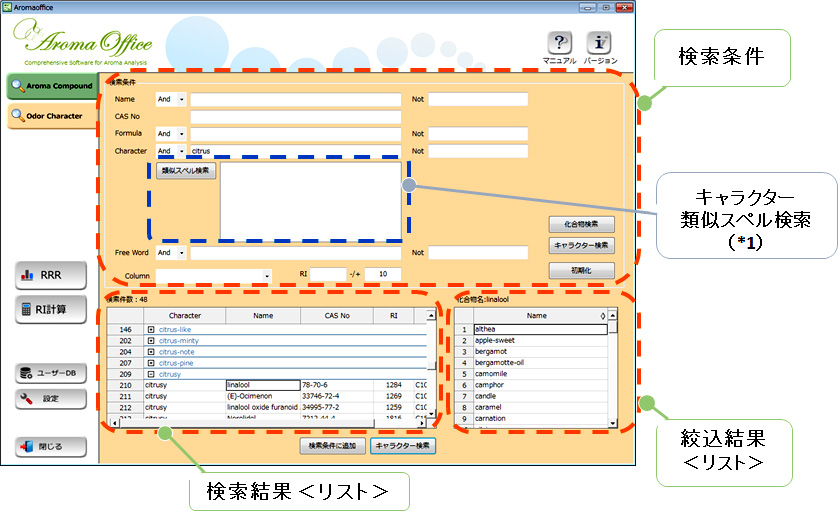Expand the citrus-pine row
The image size is (838, 511).
151,363
